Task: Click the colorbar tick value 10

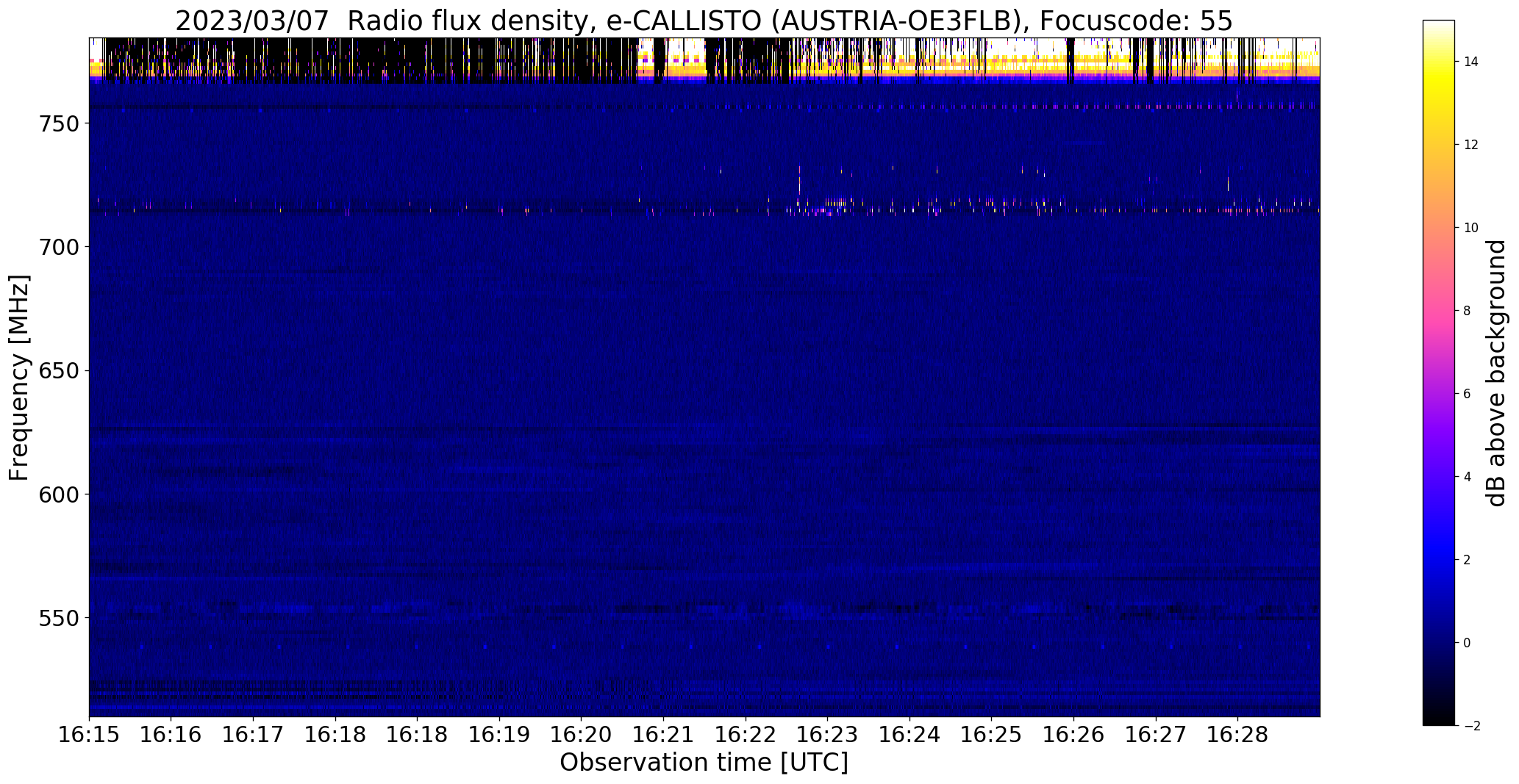Action: pyautogui.click(x=1471, y=228)
